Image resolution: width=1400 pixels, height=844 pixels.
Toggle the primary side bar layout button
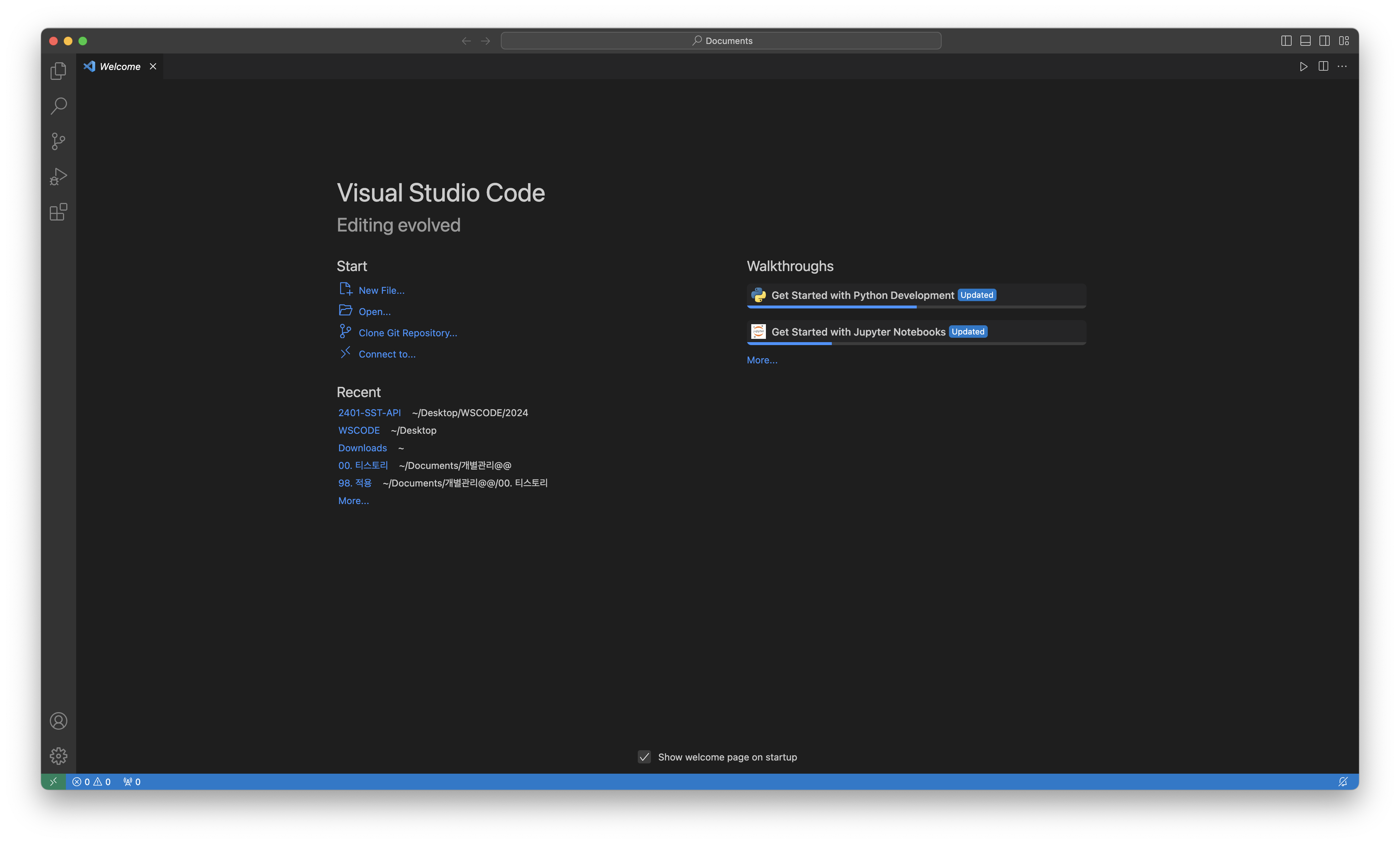[x=1286, y=41]
